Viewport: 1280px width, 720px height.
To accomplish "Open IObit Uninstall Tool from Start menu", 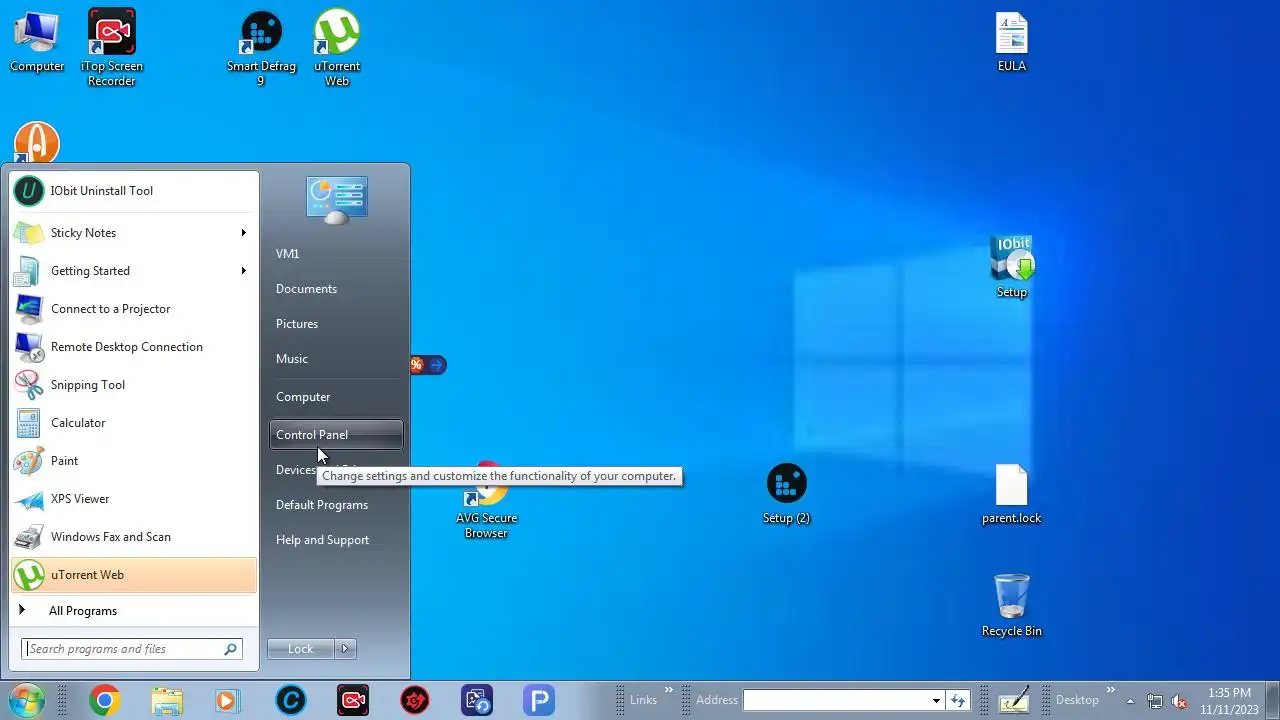I will (134, 191).
